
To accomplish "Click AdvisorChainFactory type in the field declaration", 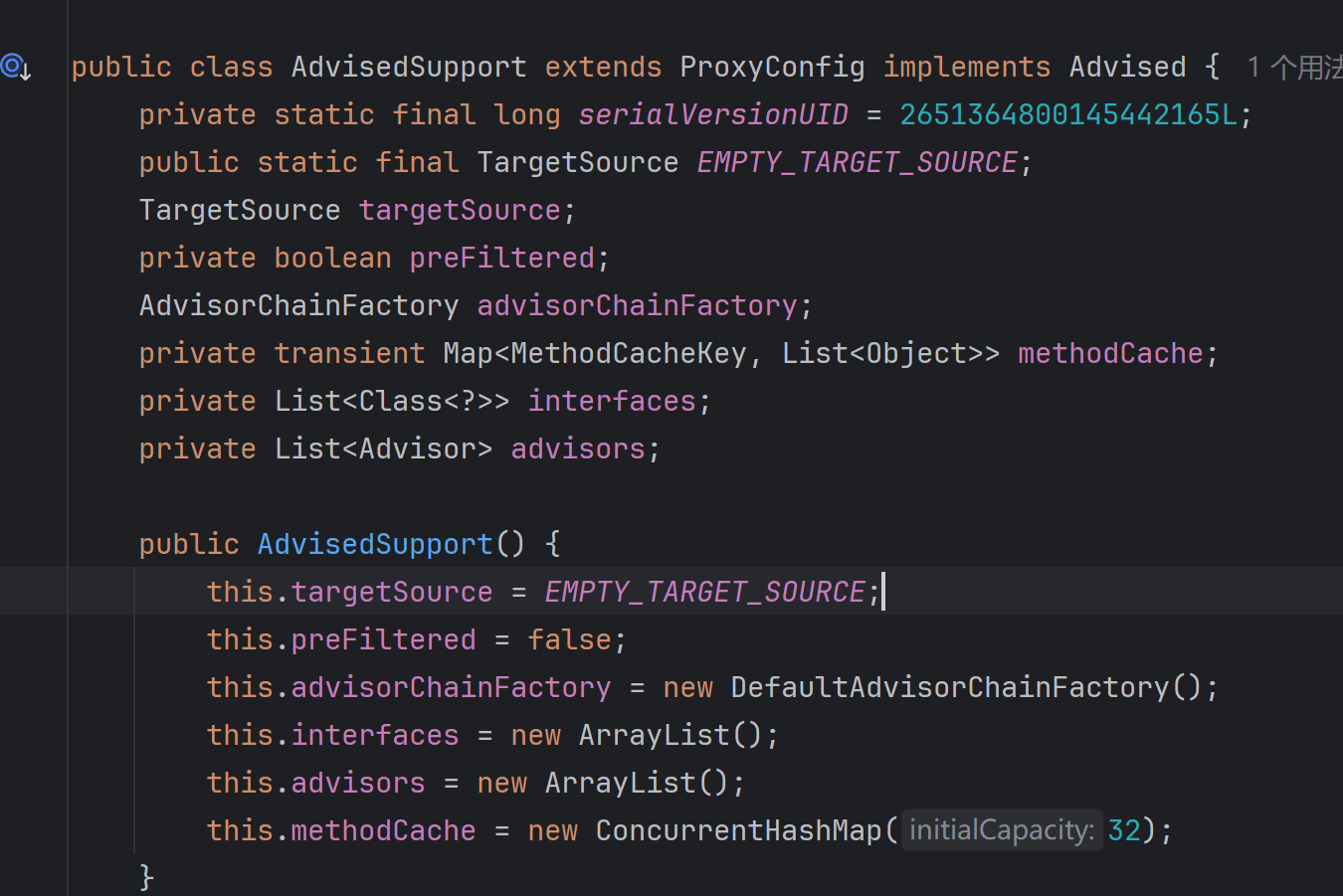I will tap(298, 306).
